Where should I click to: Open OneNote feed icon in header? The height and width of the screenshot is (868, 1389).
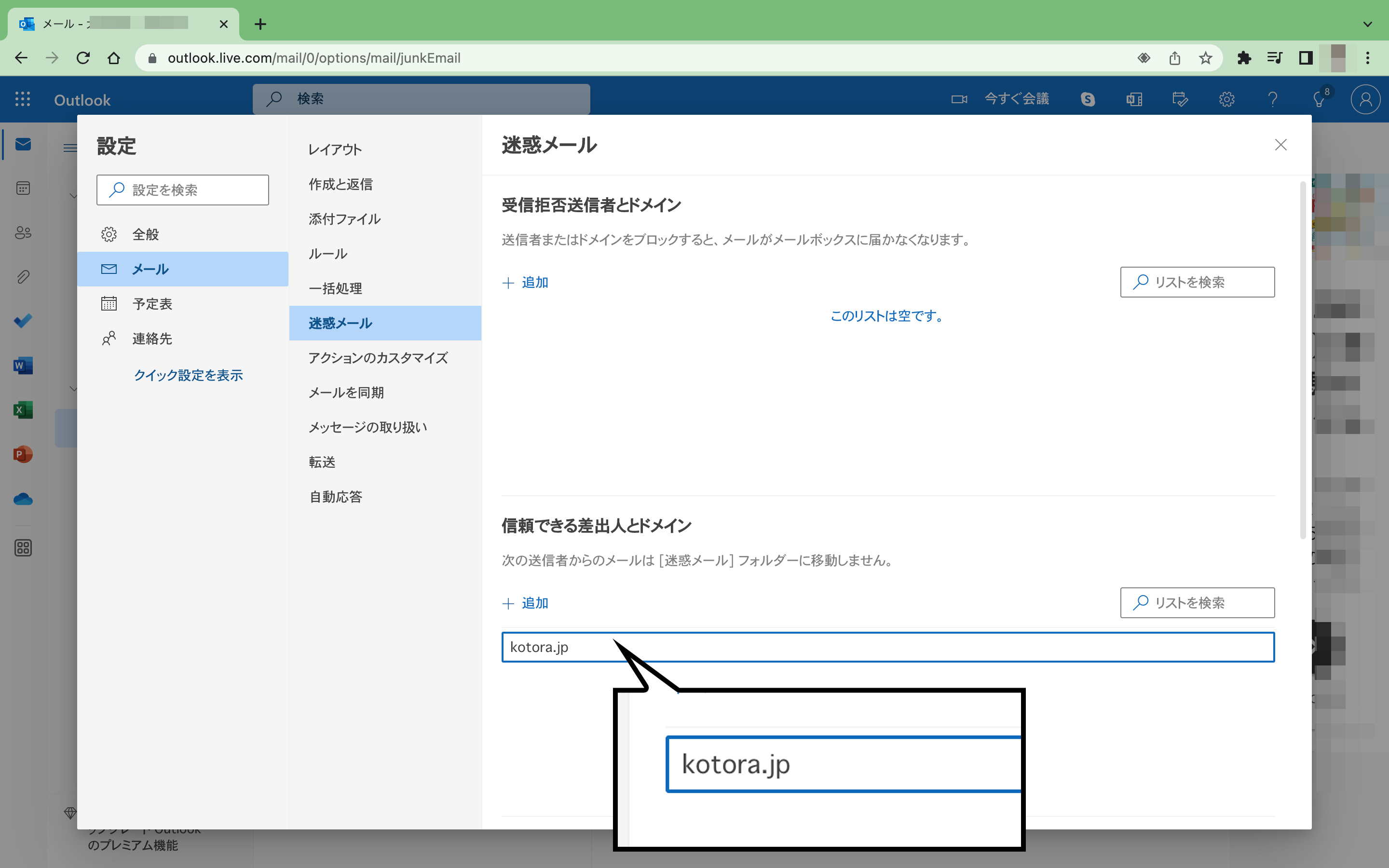[1134, 99]
